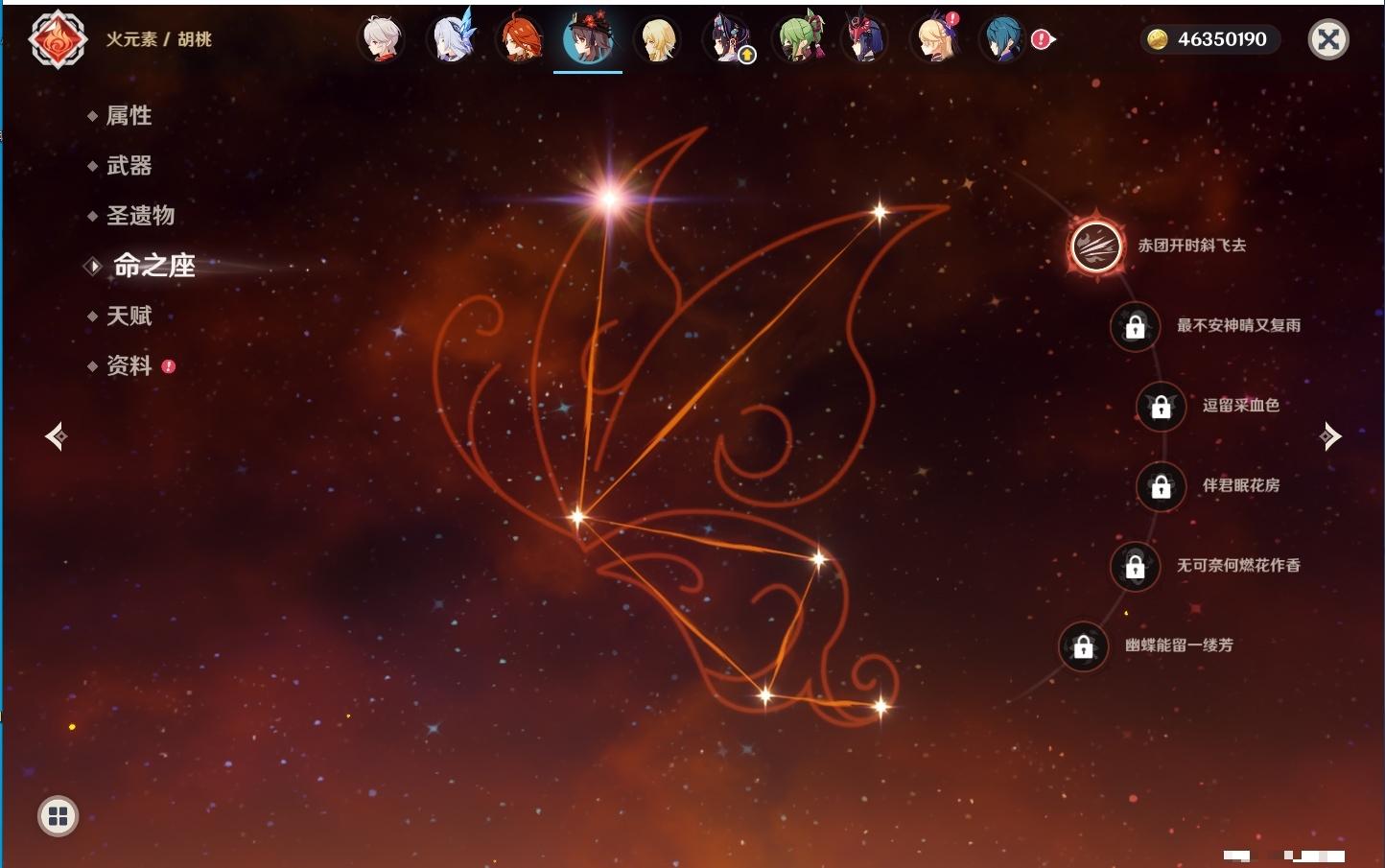The height and width of the screenshot is (868, 1385).
Task: Click locked constellation 最不安神晴又复雨
Action: (1135, 326)
